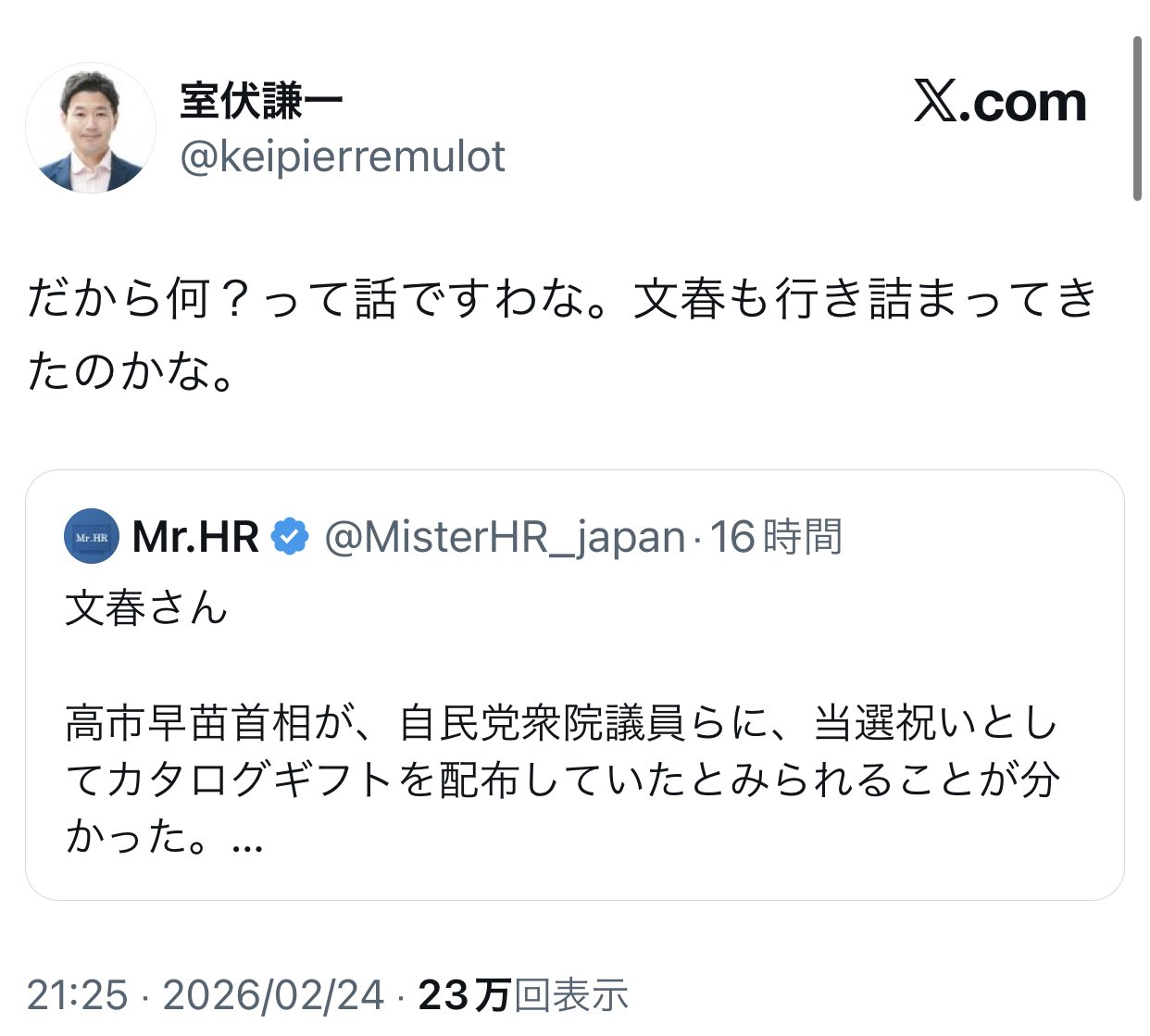Screen dimensions: 1150x1036
Task: Open the Mr.HR avatar in the quoted post
Action: tap(92, 537)
